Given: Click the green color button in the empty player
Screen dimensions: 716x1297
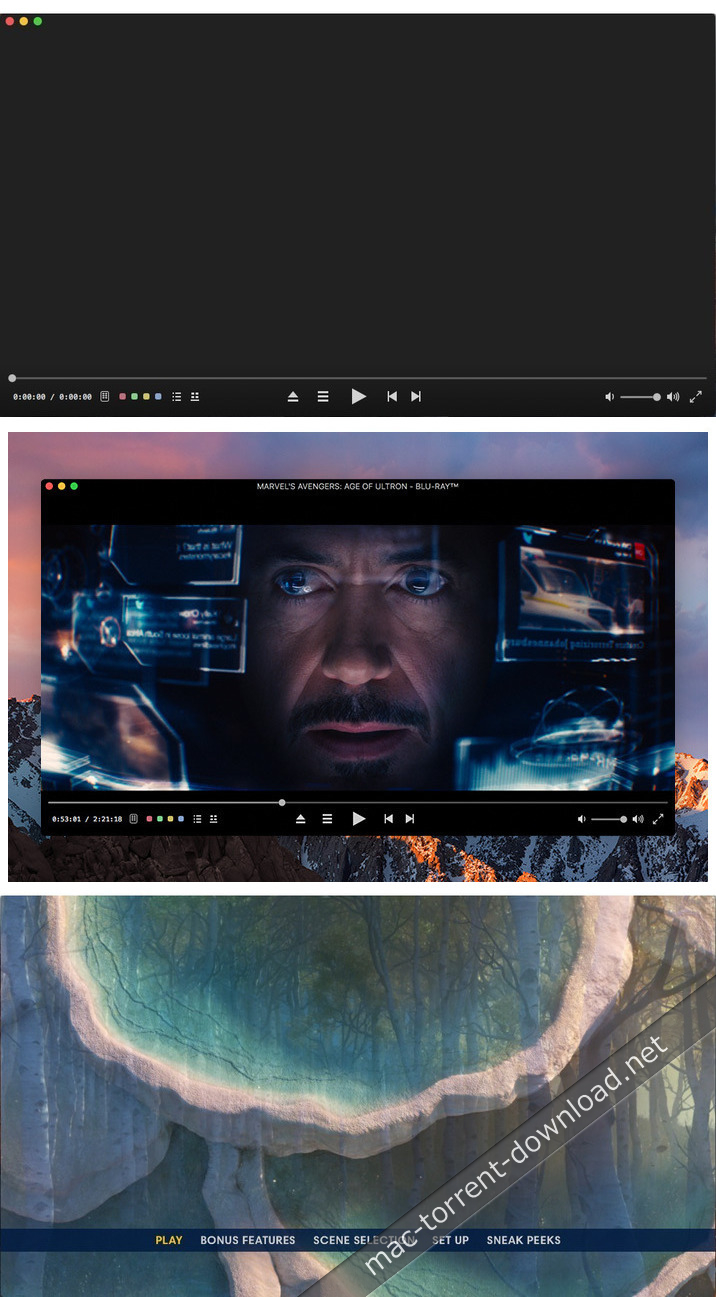Looking at the screenshot, I should pyautogui.click(x=135, y=397).
